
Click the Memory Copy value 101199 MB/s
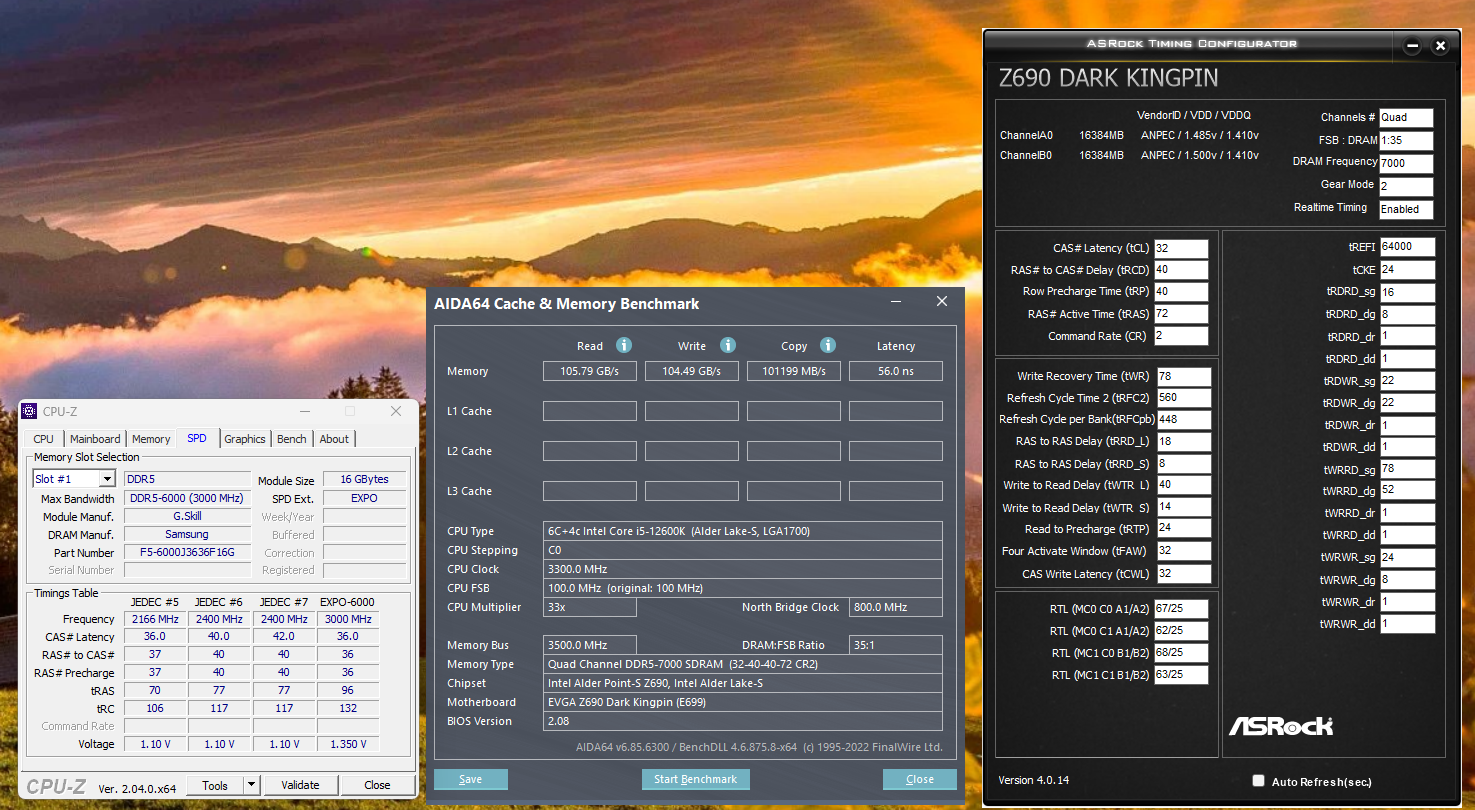(794, 371)
